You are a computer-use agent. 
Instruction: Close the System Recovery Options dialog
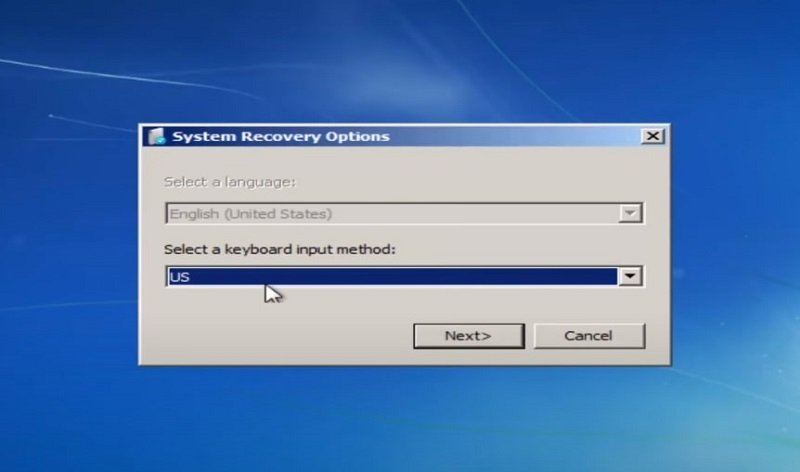click(x=652, y=136)
